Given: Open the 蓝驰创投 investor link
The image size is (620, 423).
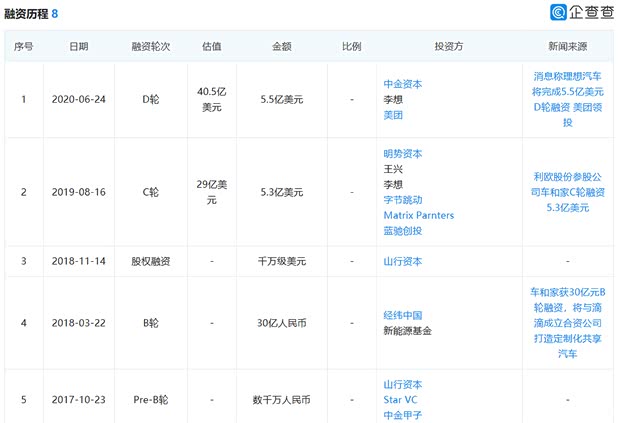Looking at the screenshot, I should 403,231.
